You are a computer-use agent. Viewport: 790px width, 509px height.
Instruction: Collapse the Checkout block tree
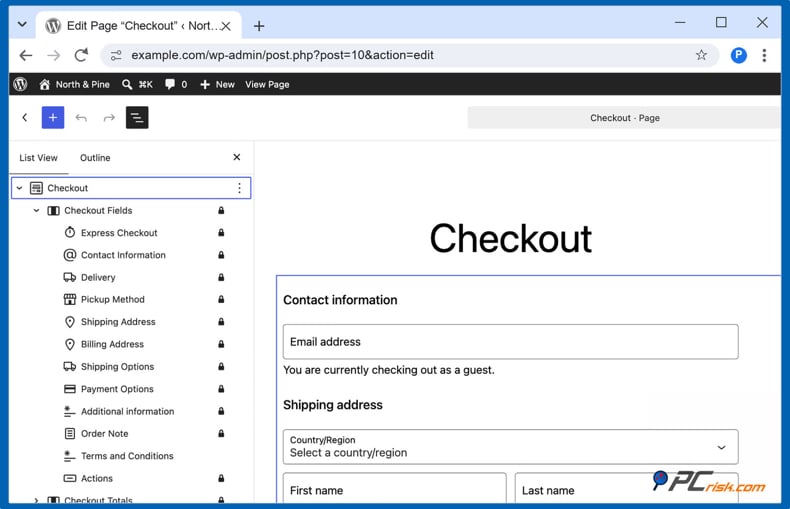[x=19, y=188]
